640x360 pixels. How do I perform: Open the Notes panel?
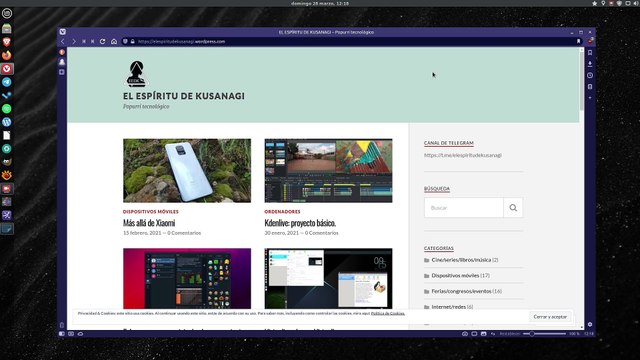point(590,87)
